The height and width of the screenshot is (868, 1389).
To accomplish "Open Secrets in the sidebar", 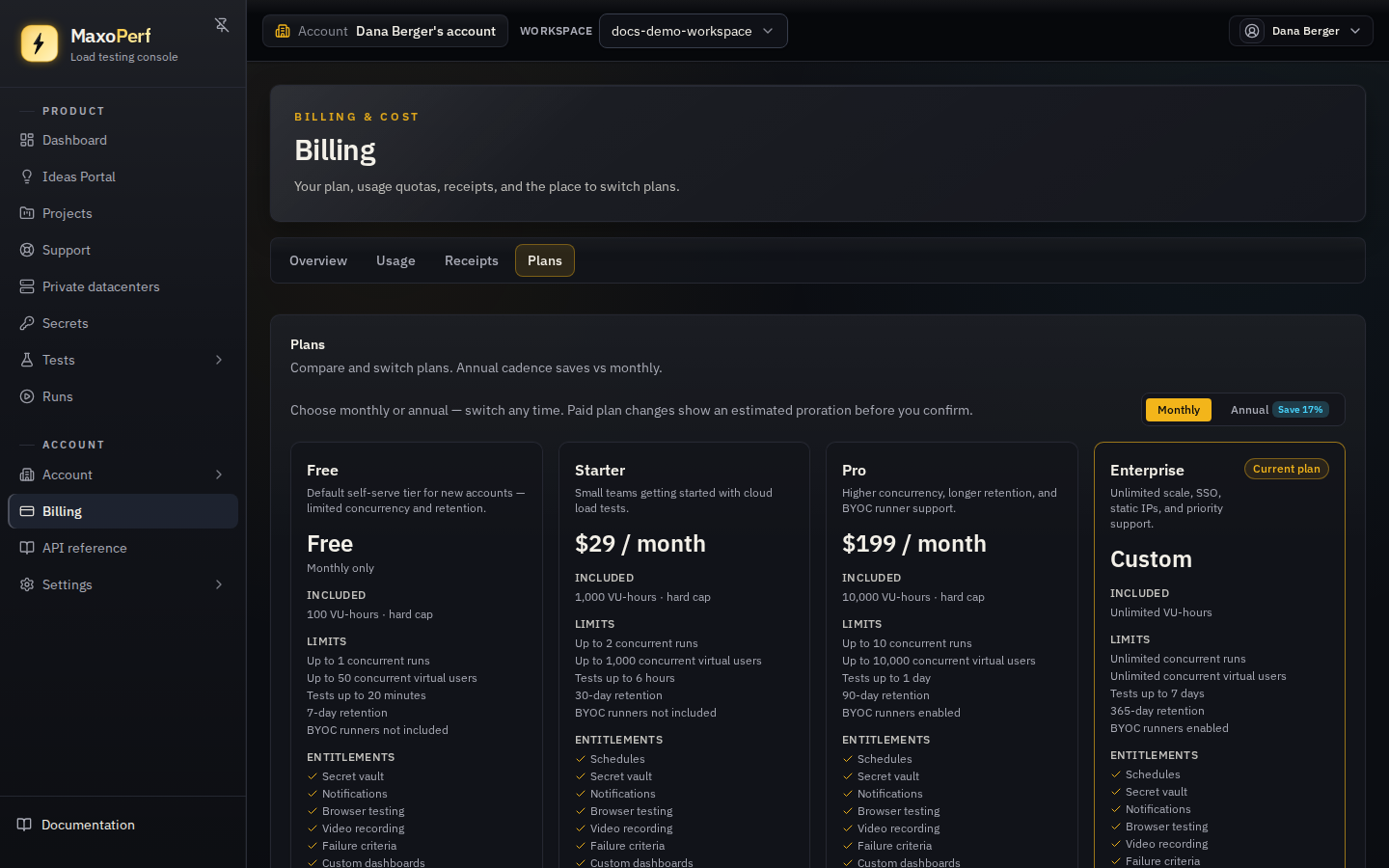I will click(x=123, y=323).
